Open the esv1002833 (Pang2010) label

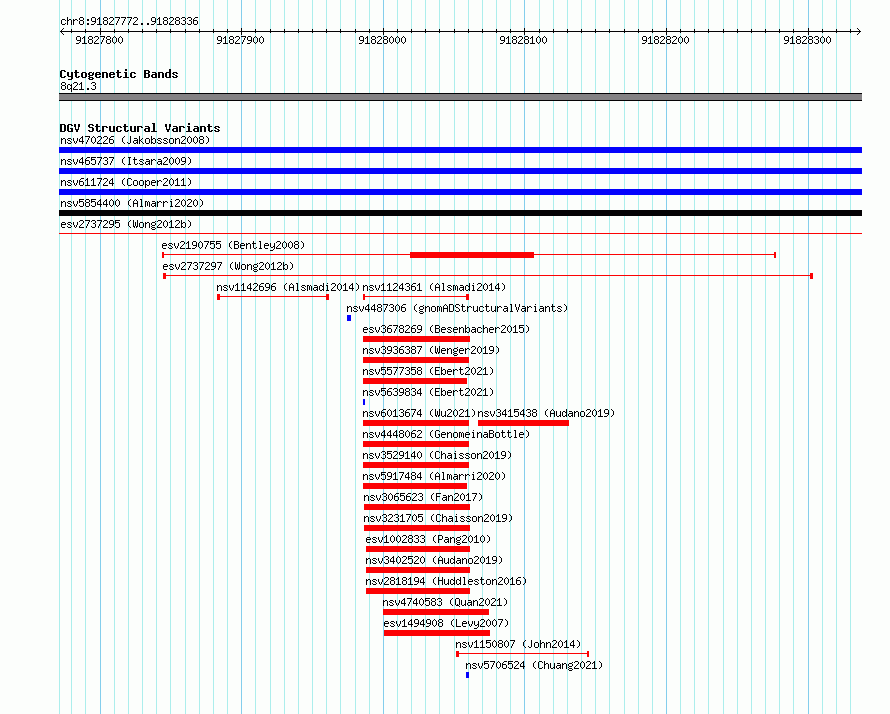429,539
